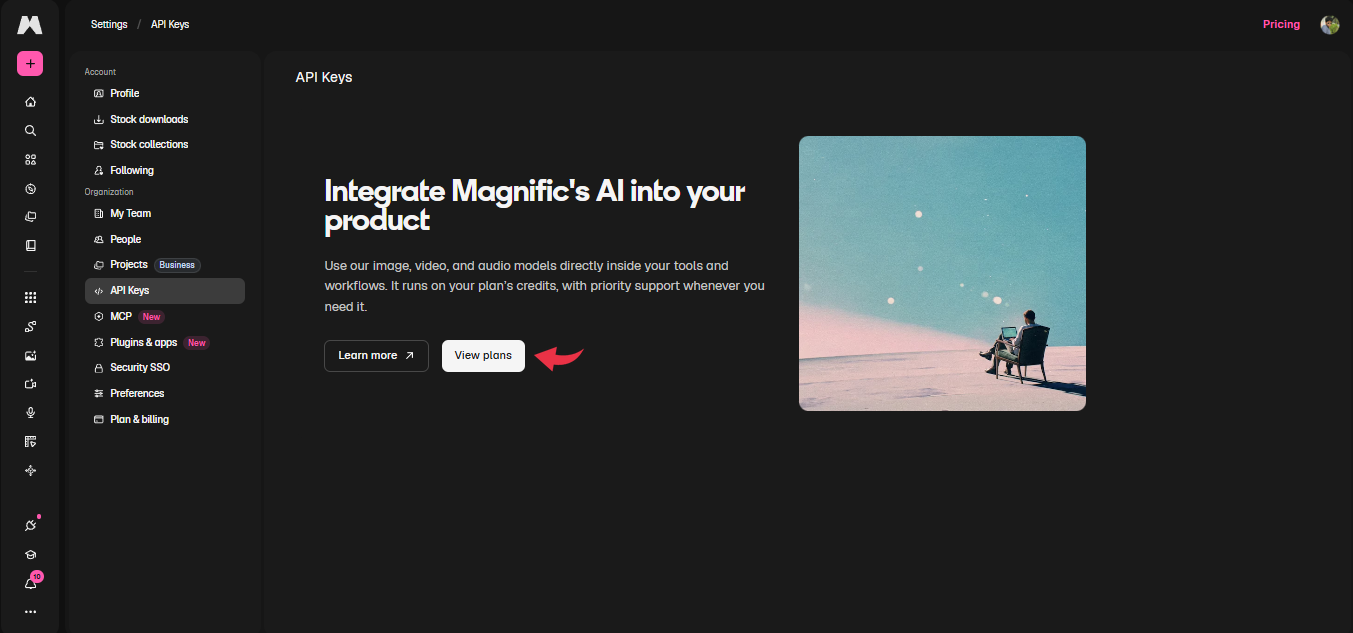Click the three dots more icon

tap(30, 612)
